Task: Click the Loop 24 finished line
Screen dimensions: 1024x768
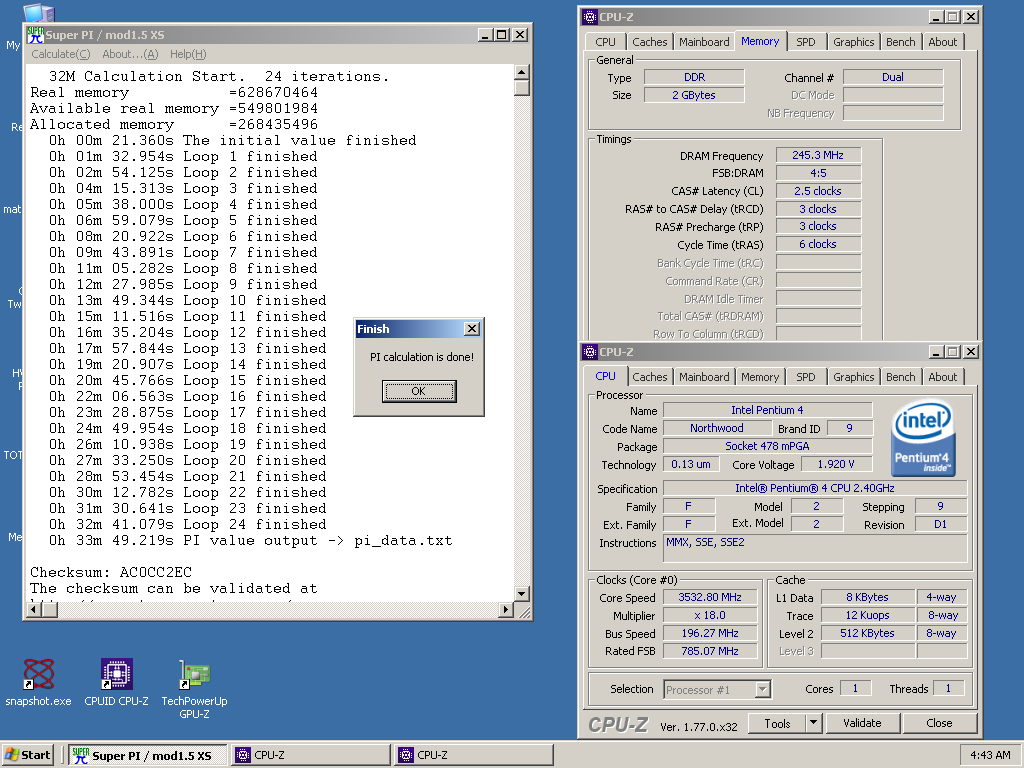Action: (x=187, y=524)
